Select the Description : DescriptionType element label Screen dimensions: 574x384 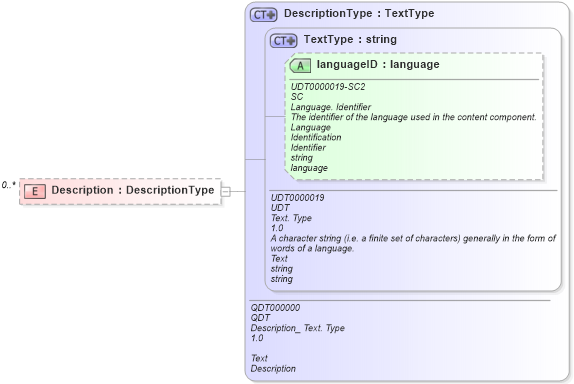[x=133, y=190]
